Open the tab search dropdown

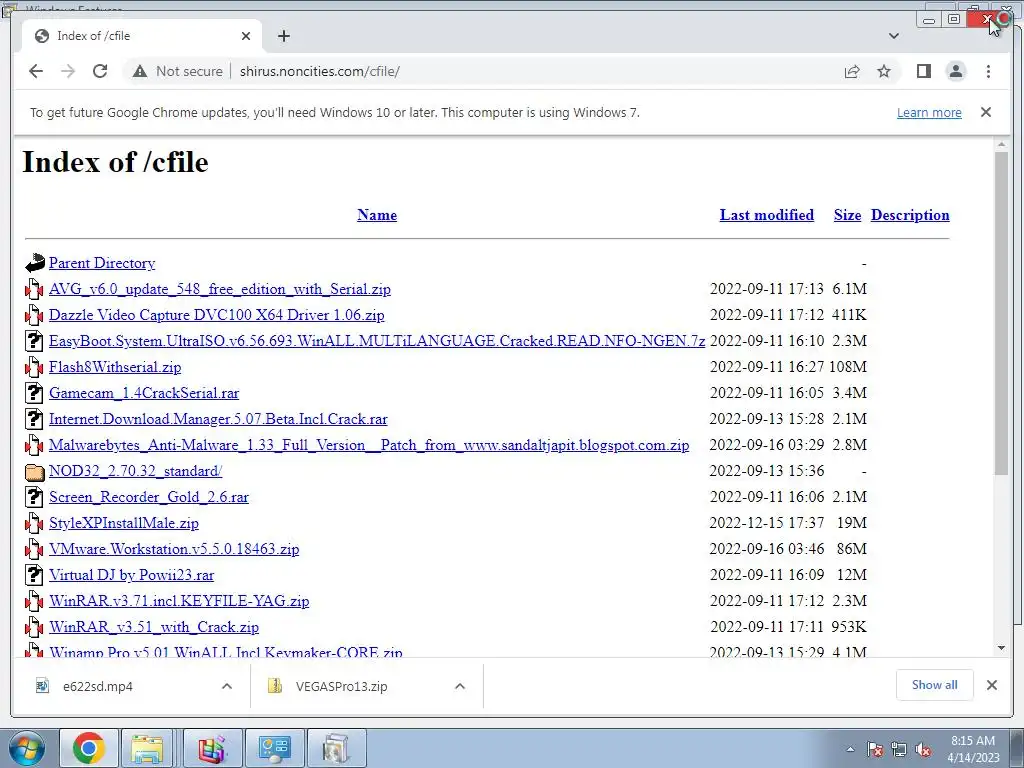click(894, 36)
